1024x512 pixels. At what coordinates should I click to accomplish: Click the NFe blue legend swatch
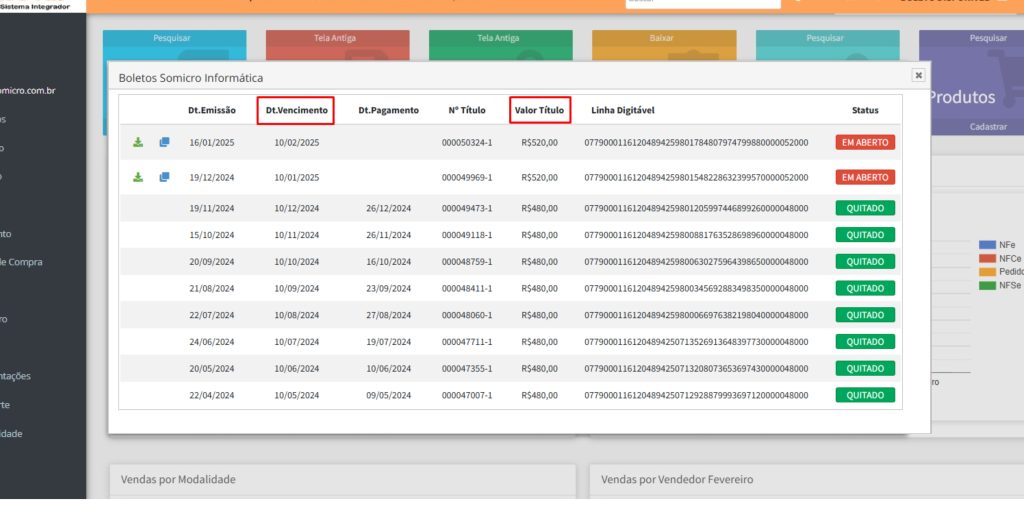click(x=987, y=245)
